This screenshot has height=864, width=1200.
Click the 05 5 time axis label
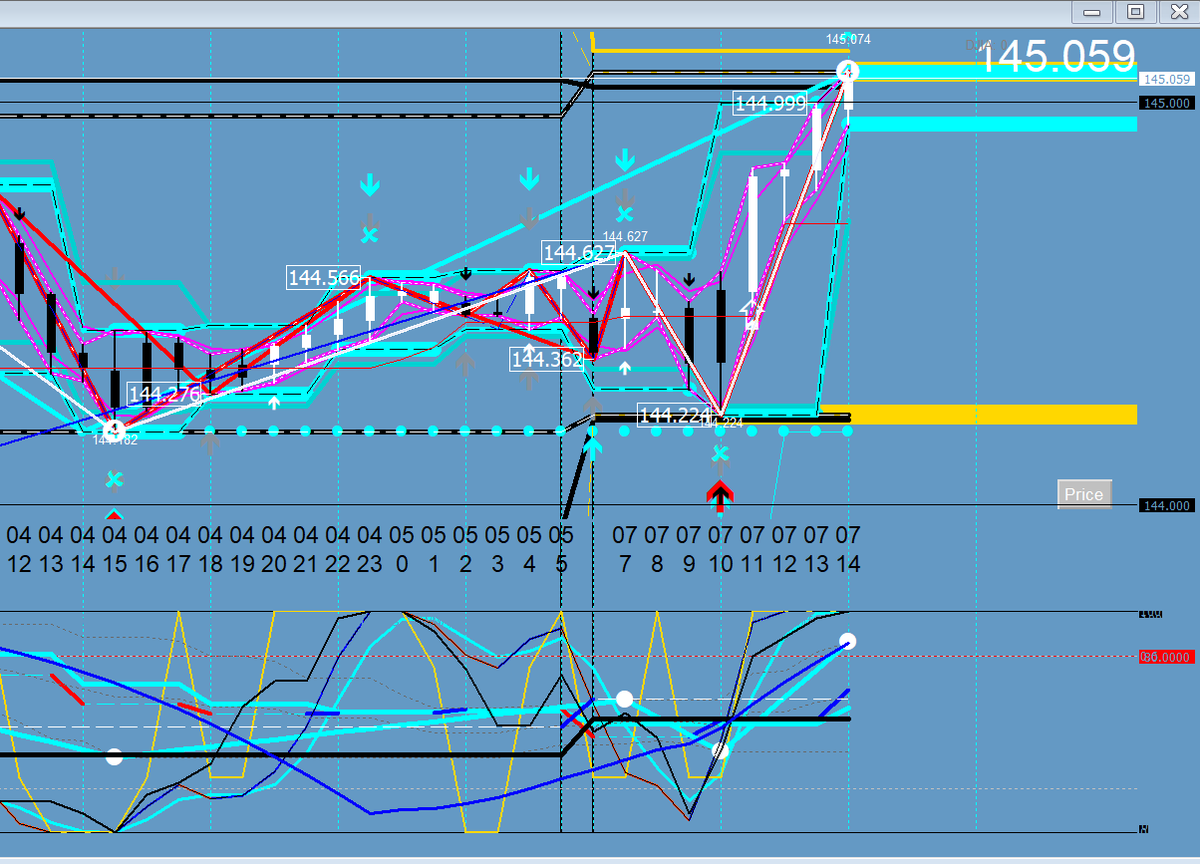tap(561, 549)
